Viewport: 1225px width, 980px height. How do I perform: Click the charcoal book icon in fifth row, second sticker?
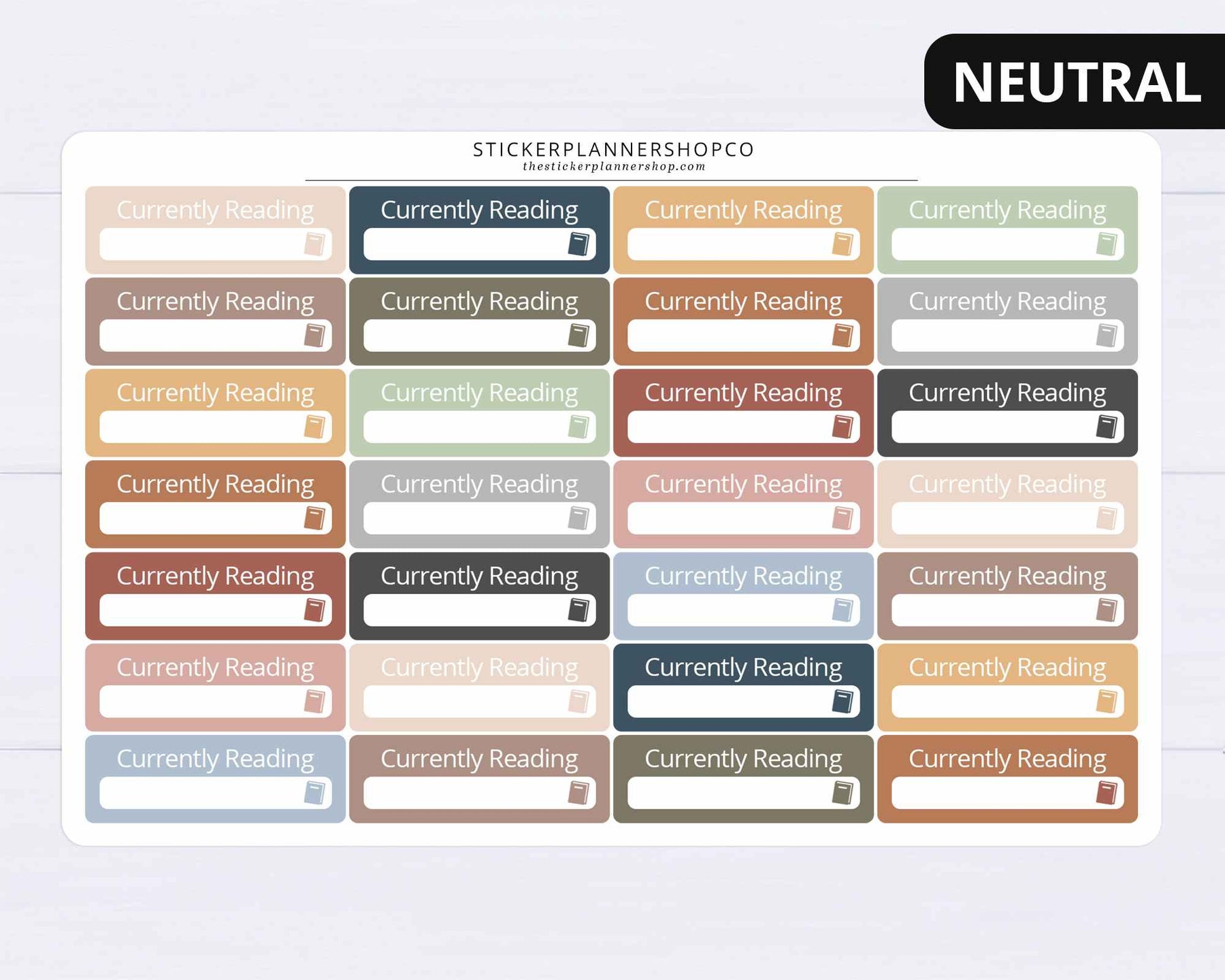pos(578,610)
